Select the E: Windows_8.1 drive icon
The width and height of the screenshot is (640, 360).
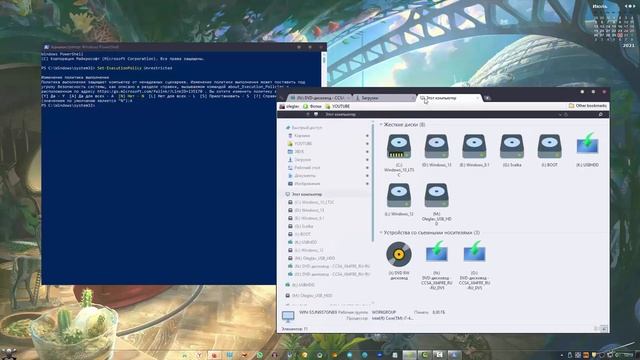[x=474, y=147]
